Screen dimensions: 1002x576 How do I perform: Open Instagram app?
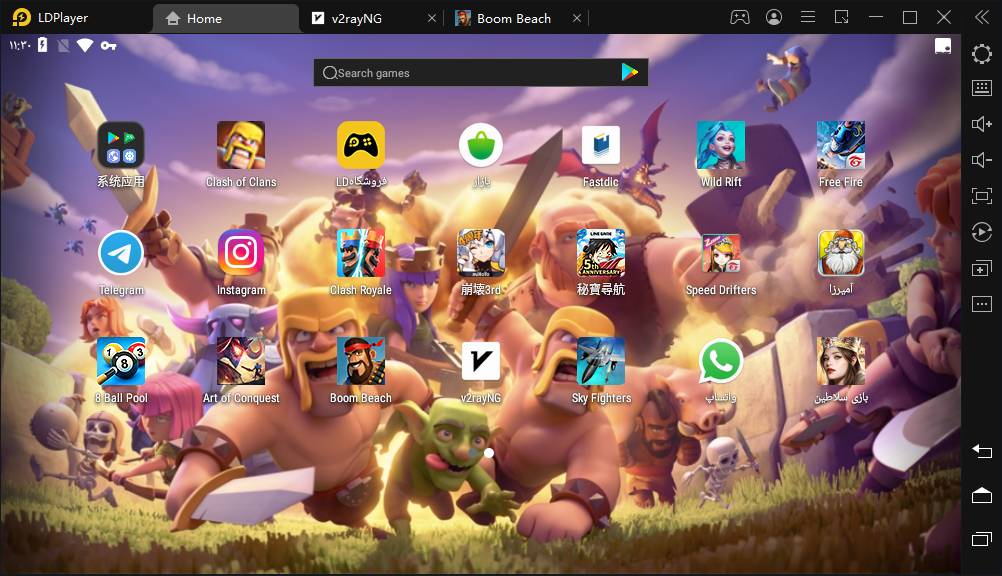[x=241, y=253]
